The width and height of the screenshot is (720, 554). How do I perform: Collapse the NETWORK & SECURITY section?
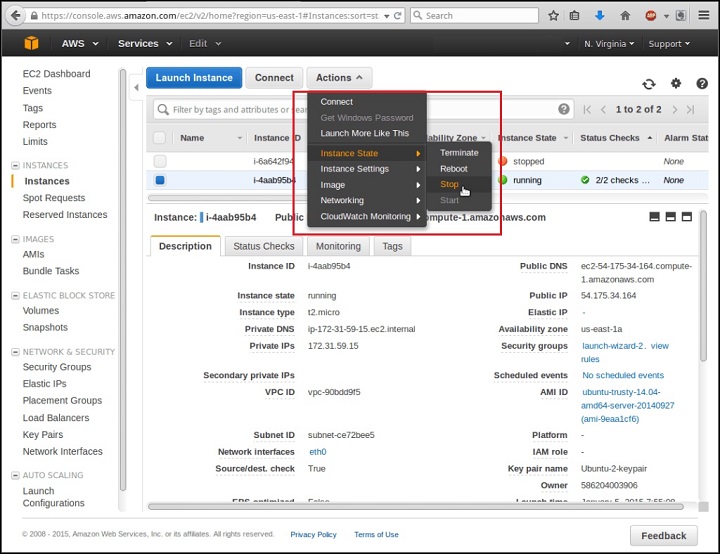[15, 352]
